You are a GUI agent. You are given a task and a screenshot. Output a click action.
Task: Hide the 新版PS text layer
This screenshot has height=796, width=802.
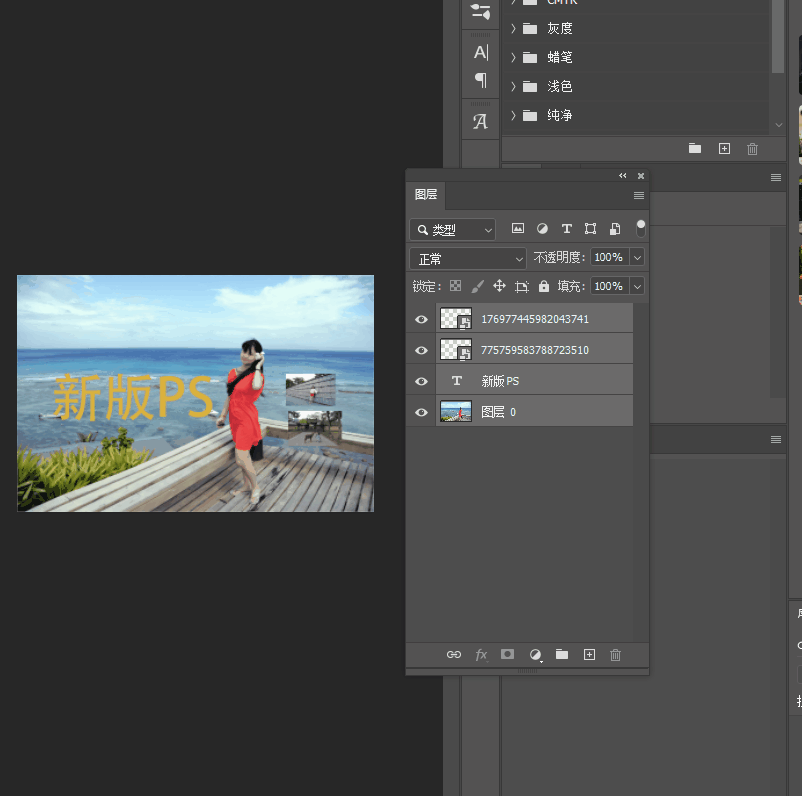421,381
